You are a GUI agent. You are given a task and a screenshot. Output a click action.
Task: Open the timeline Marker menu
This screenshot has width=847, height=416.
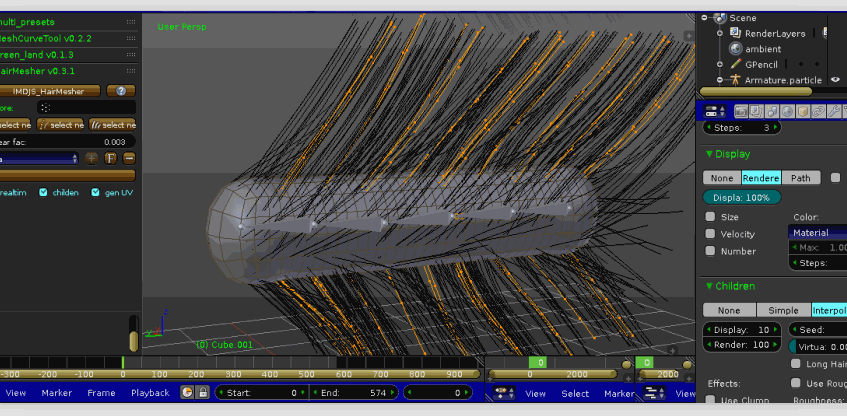tap(57, 393)
